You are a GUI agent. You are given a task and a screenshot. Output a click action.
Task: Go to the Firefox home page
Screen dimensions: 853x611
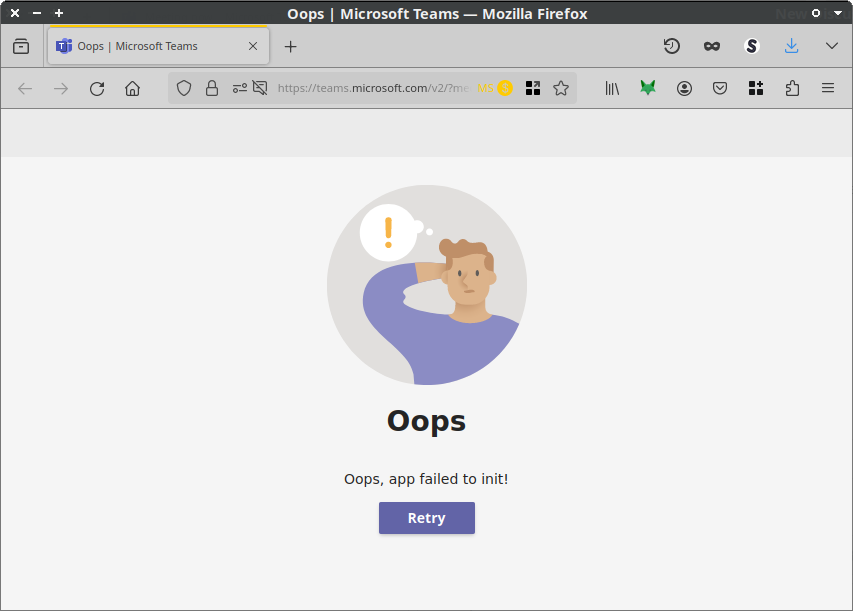[x=132, y=88]
